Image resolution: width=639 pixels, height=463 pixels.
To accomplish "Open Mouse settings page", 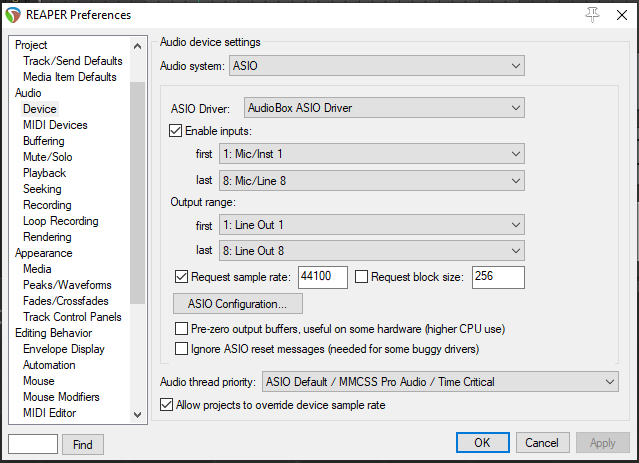I will pyautogui.click(x=39, y=381).
